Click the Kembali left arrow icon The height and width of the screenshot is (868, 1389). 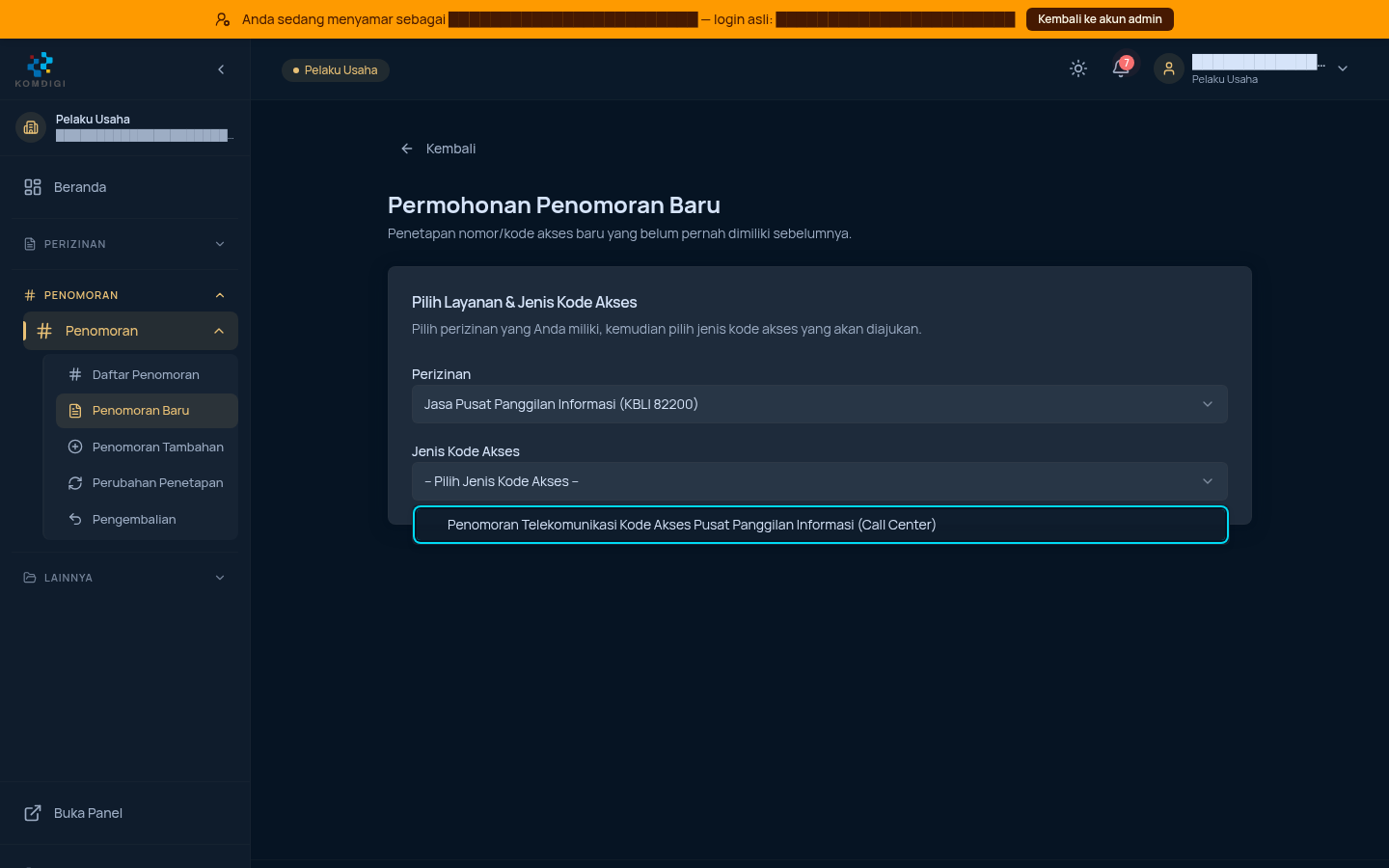(407, 149)
